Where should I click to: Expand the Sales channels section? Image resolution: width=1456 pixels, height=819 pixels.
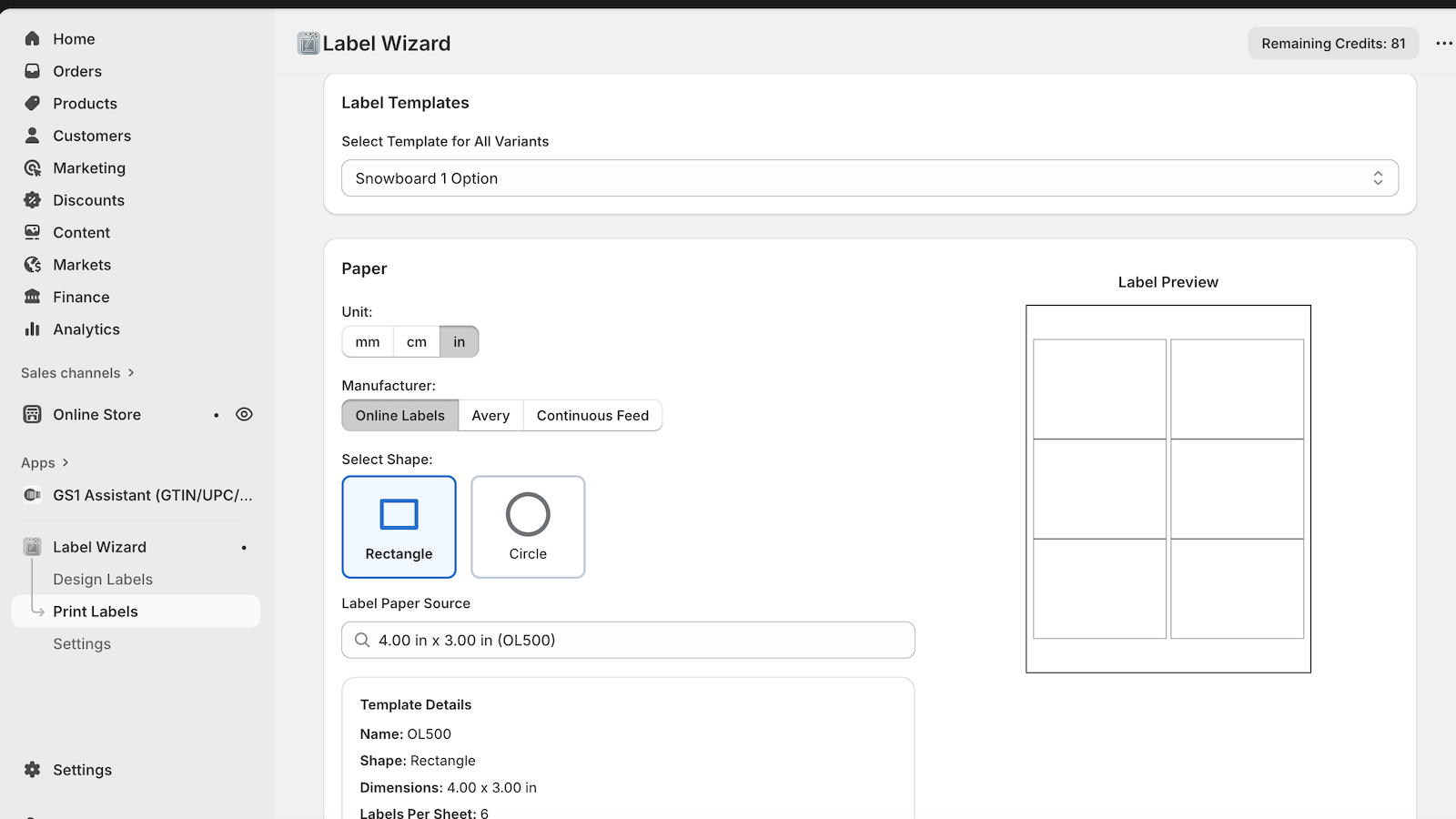tap(76, 372)
